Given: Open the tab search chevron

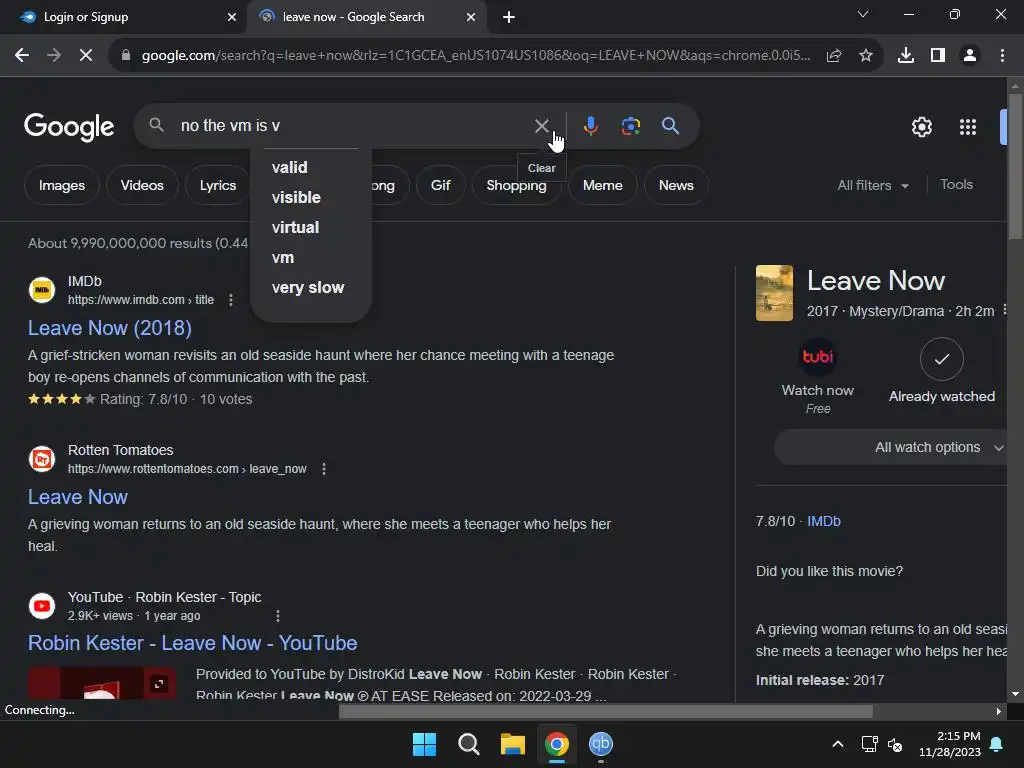Looking at the screenshot, I should (x=863, y=14).
